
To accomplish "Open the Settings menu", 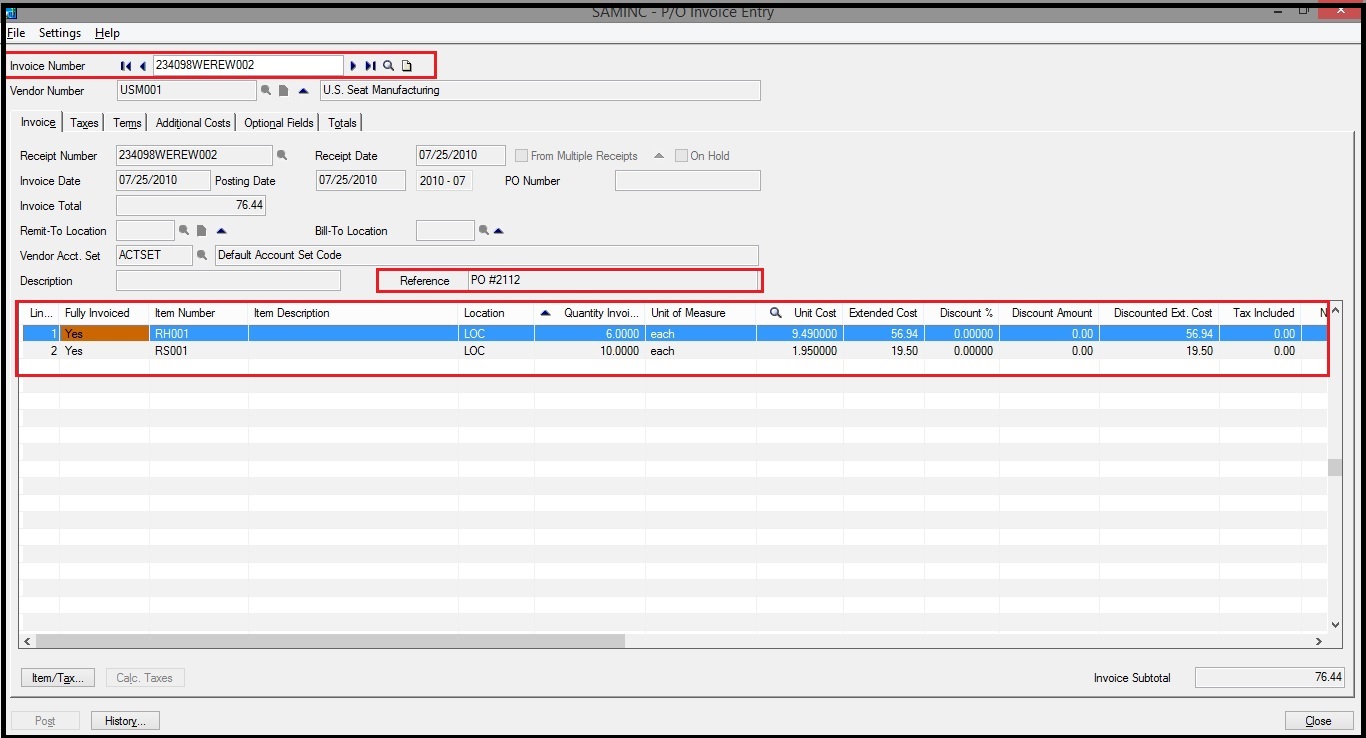I will tap(60, 33).
